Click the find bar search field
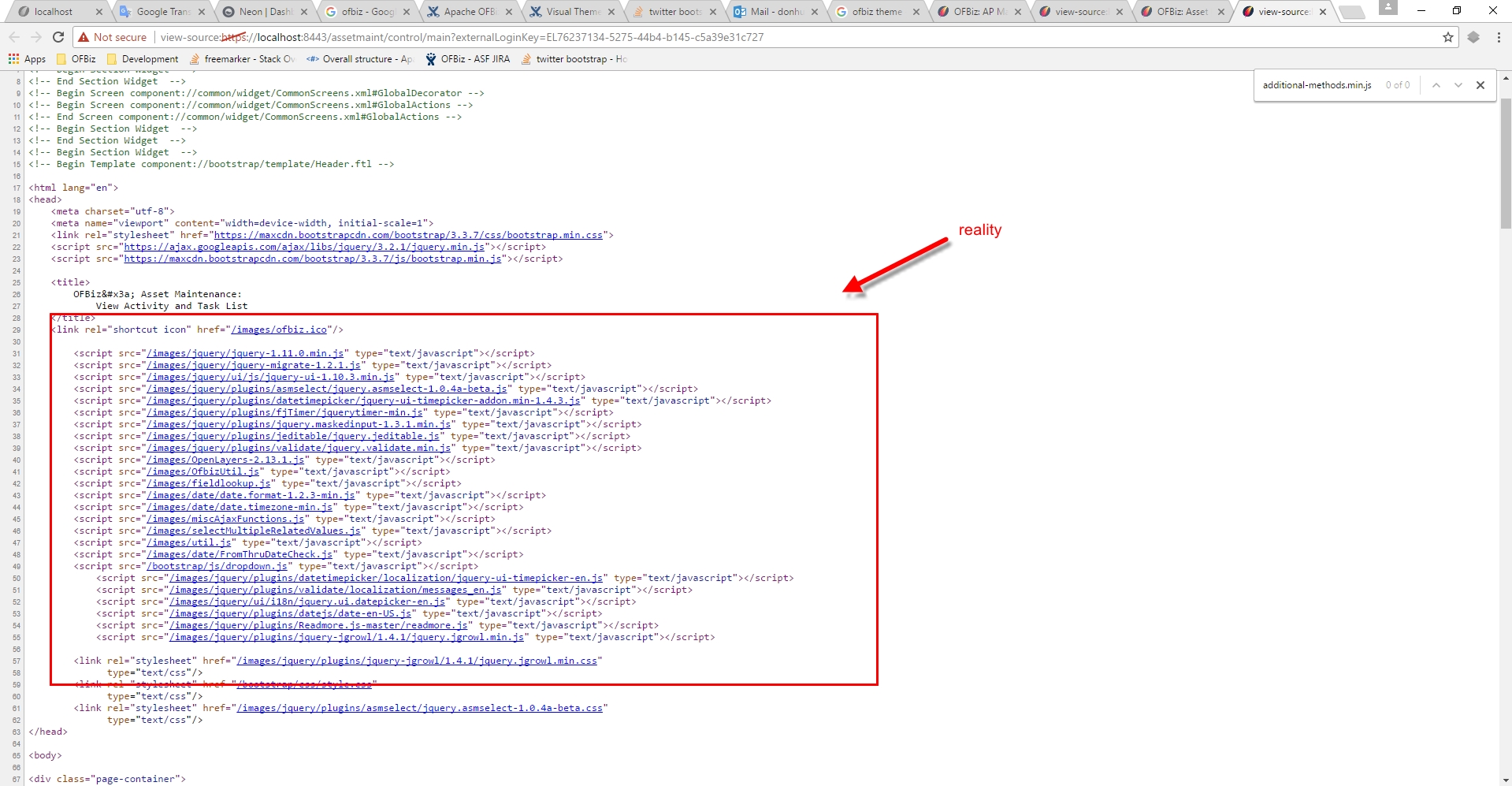Screen dimensions: 1512x786 (1317, 85)
